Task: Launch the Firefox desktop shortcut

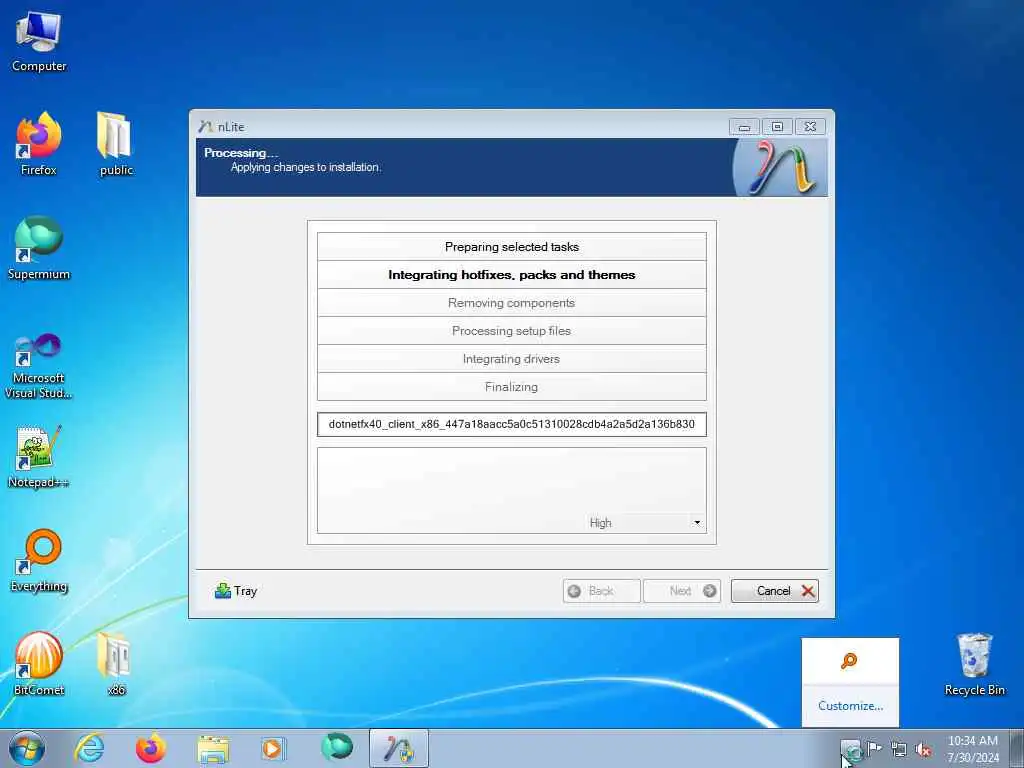Action: (x=39, y=144)
